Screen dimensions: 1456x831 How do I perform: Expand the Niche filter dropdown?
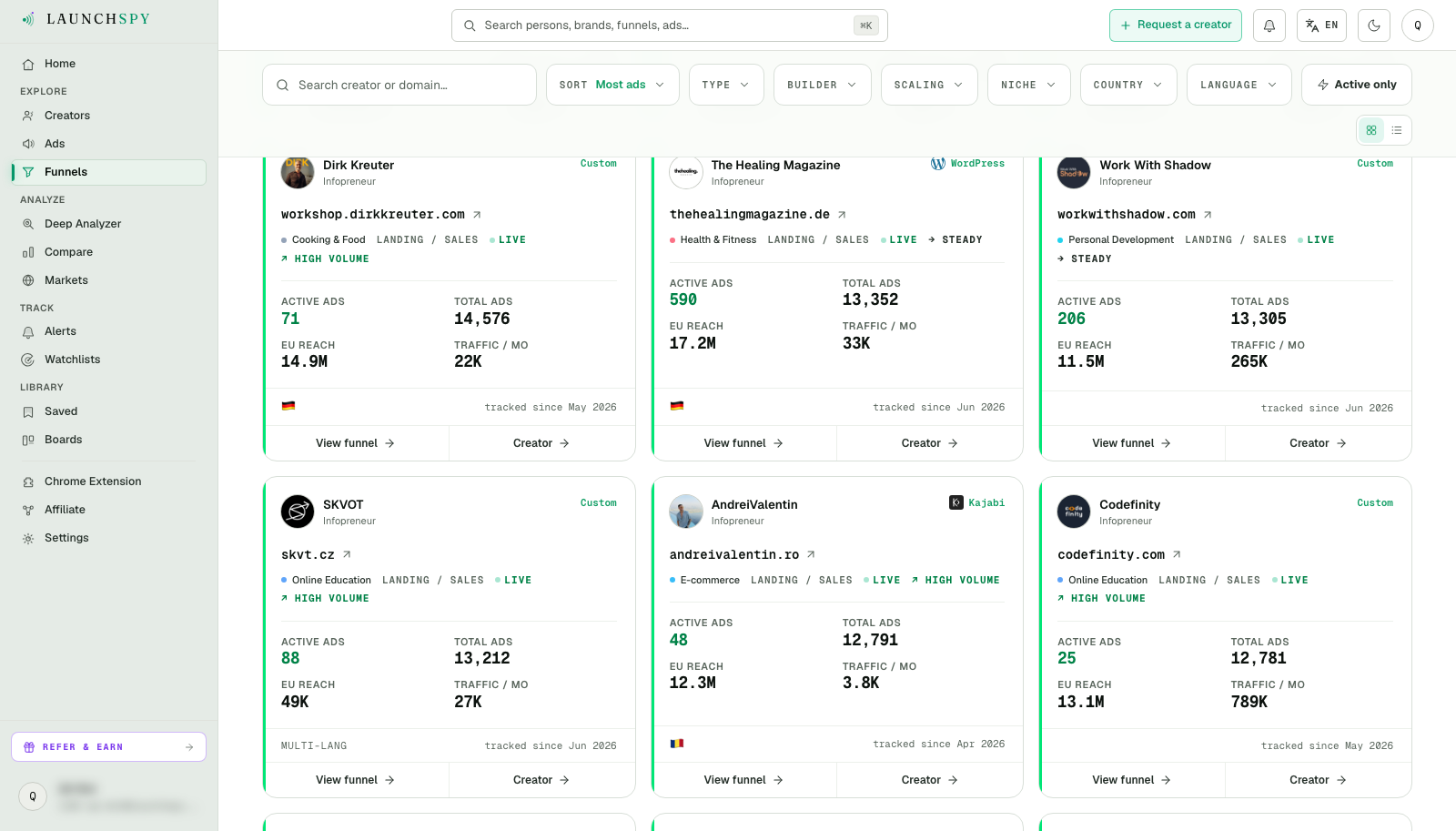point(1029,85)
